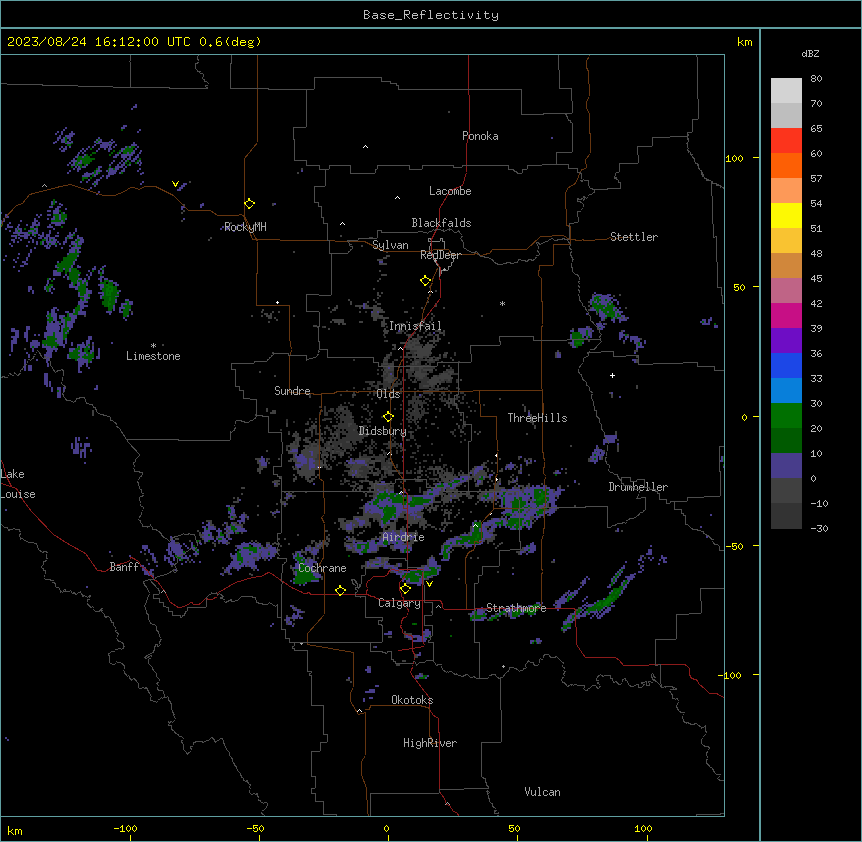The image size is (862, 842).
Task: Click the Stettler town label
Action: pos(634,237)
